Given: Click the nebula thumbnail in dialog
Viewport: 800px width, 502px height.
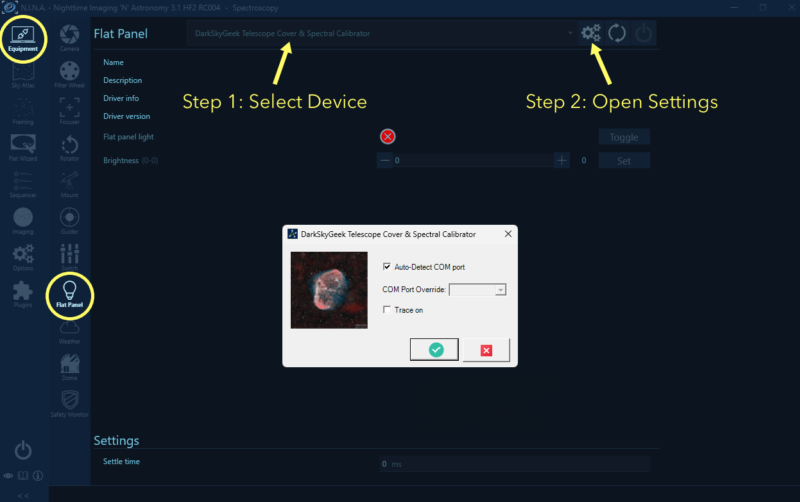Looking at the screenshot, I should click(x=329, y=290).
